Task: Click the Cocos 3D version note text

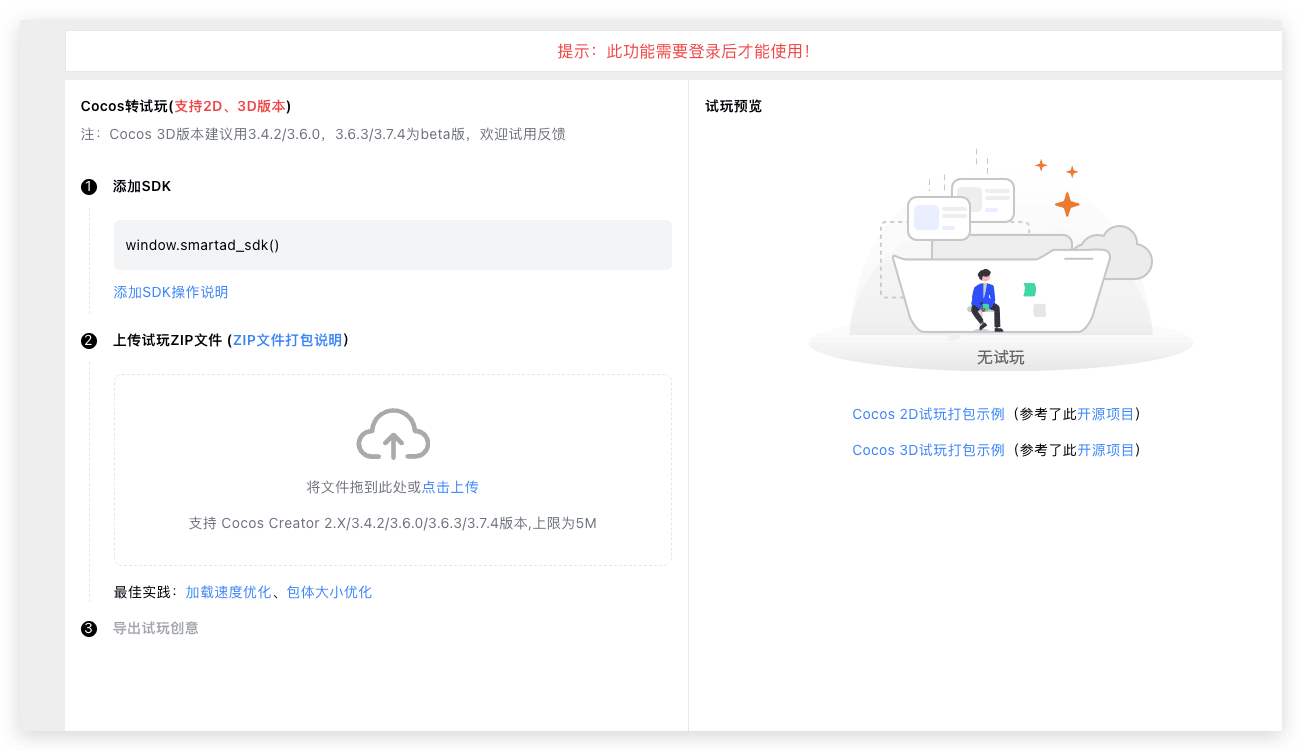Action: point(323,134)
